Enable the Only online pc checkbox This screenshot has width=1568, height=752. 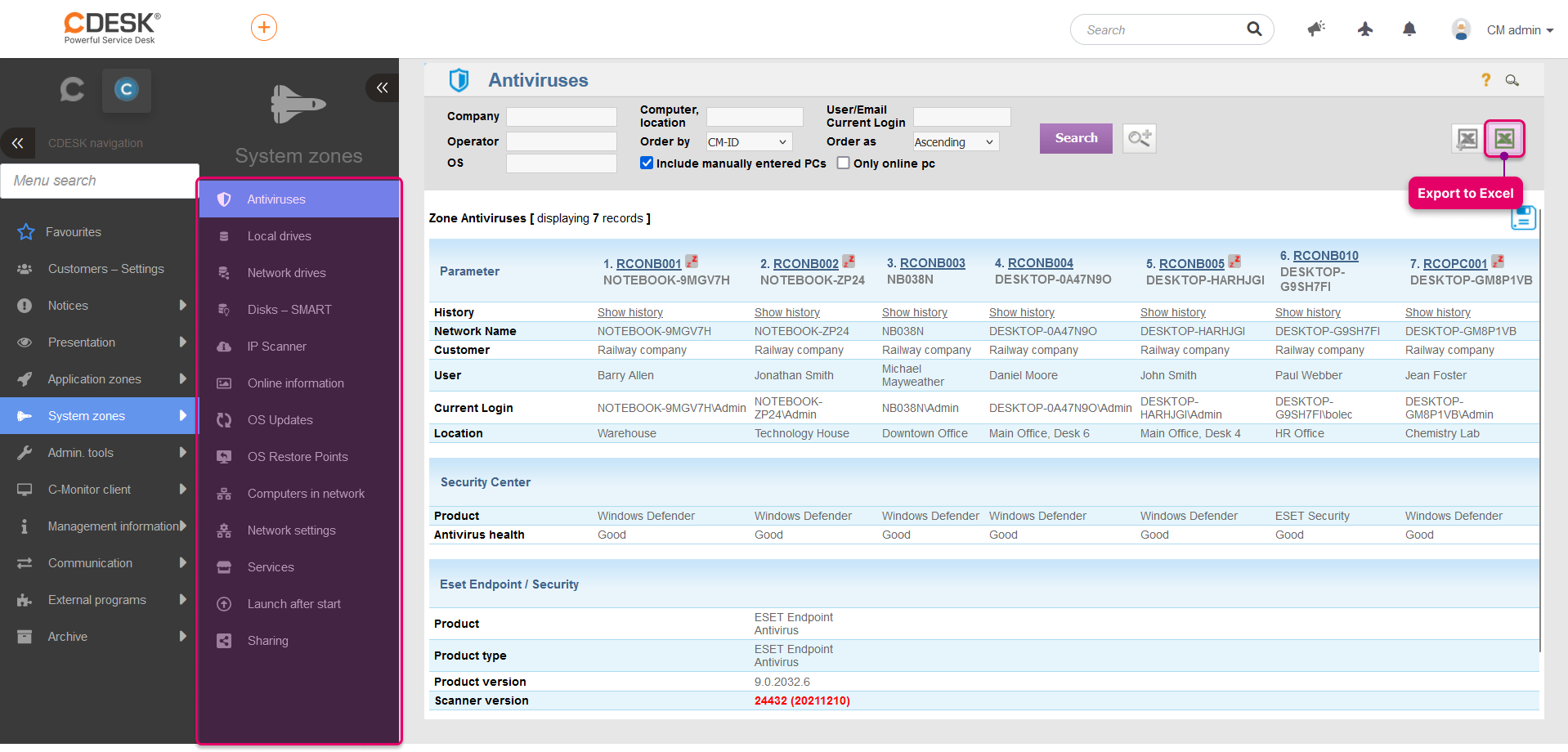pos(844,163)
